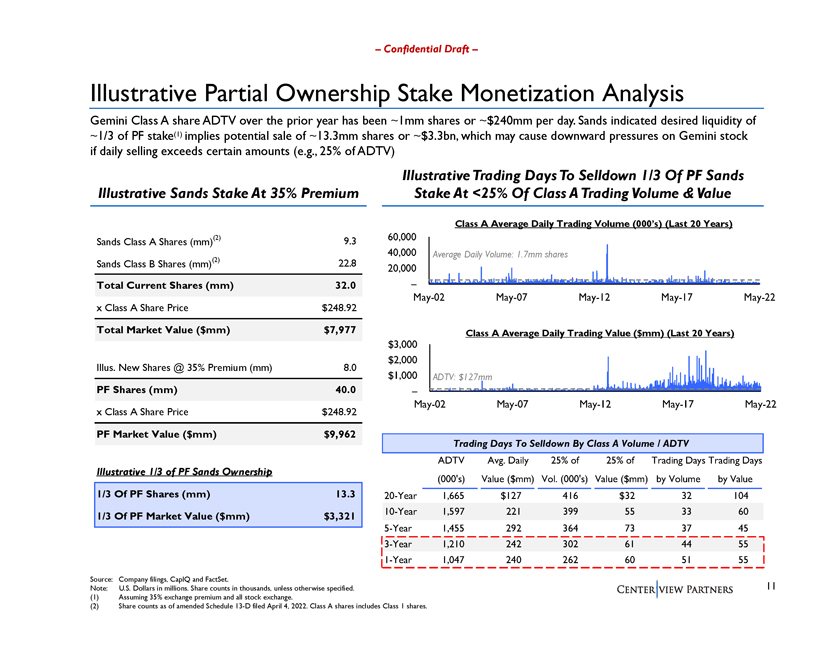Image resolution: width=840 pixels, height=649 pixels.
Task: Click the 'Confidential Draft' header text
Action: [x=426, y=49]
